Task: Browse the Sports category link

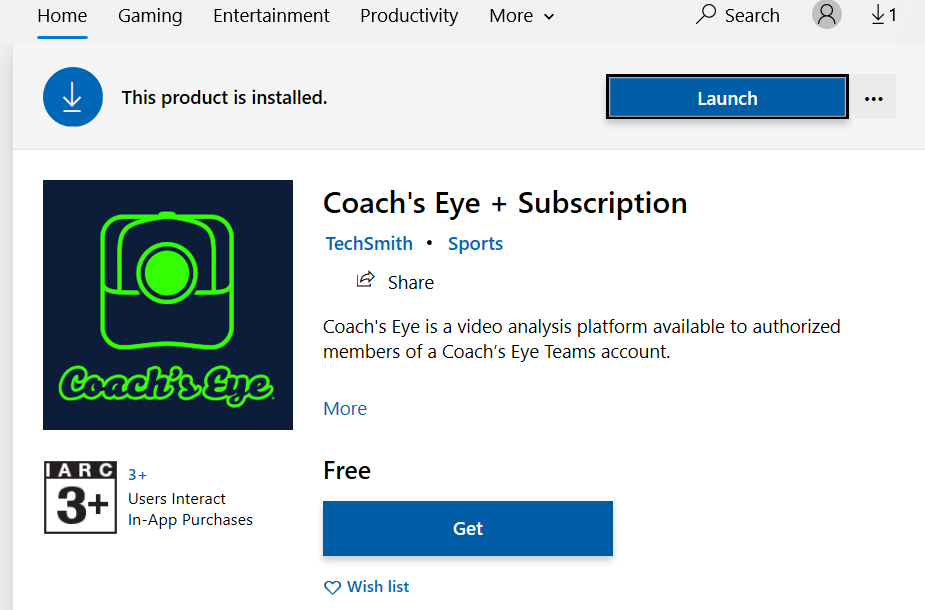Action: click(x=475, y=244)
